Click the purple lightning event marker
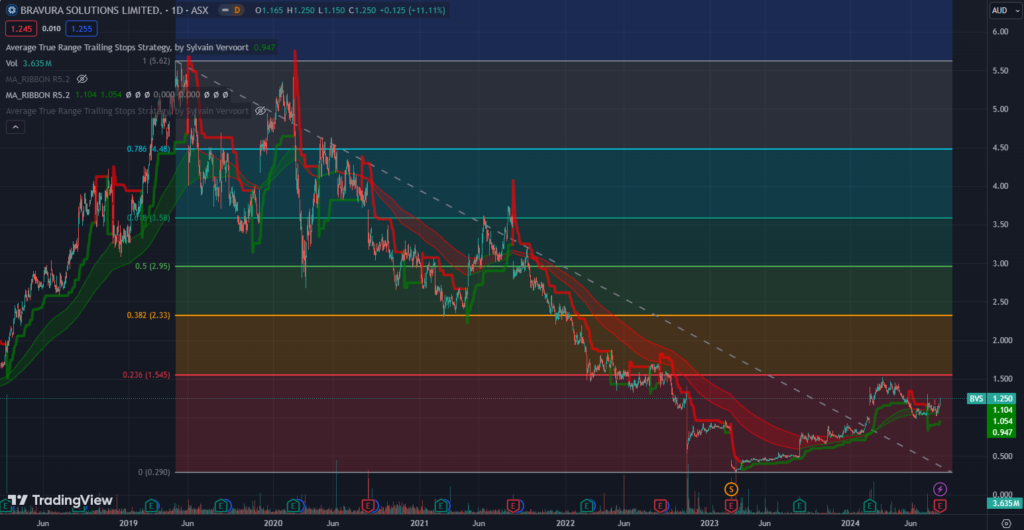This screenshot has height=530, width=1024. coord(940,488)
